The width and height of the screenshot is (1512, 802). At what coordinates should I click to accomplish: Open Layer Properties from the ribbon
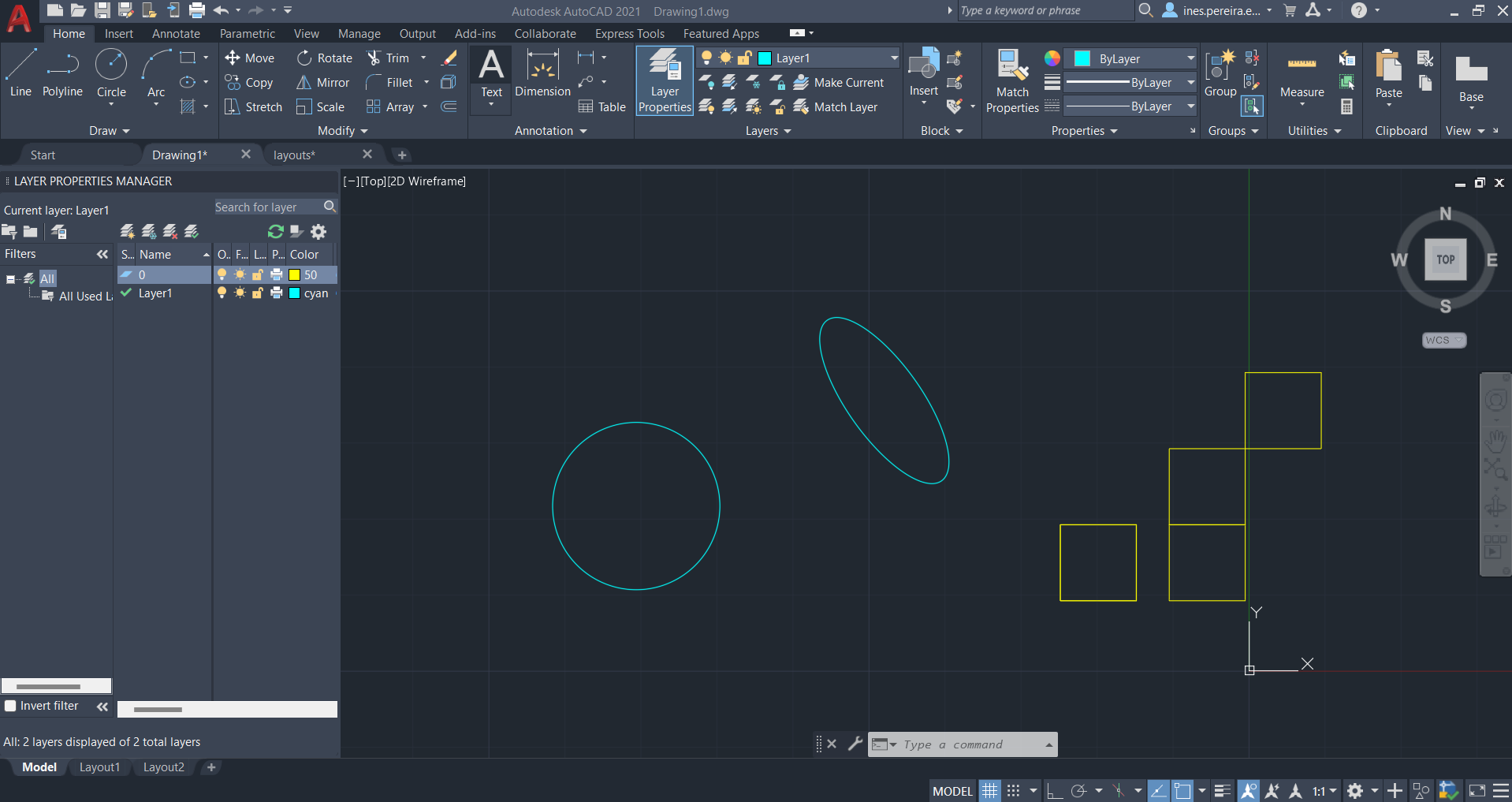click(665, 80)
